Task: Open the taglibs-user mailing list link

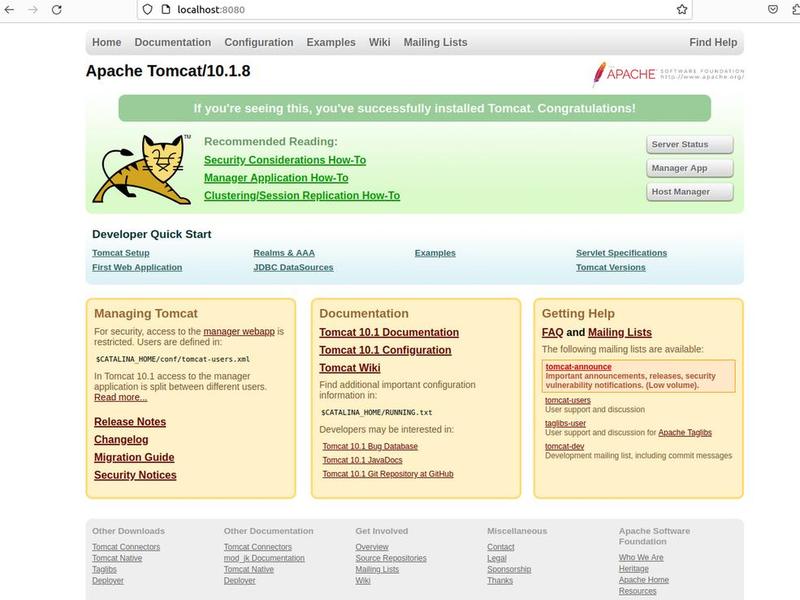Action: [x=565, y=423]
